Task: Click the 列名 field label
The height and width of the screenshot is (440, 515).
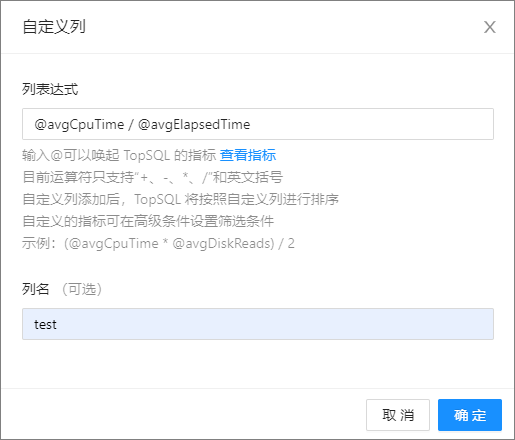Action: [36, 289]
